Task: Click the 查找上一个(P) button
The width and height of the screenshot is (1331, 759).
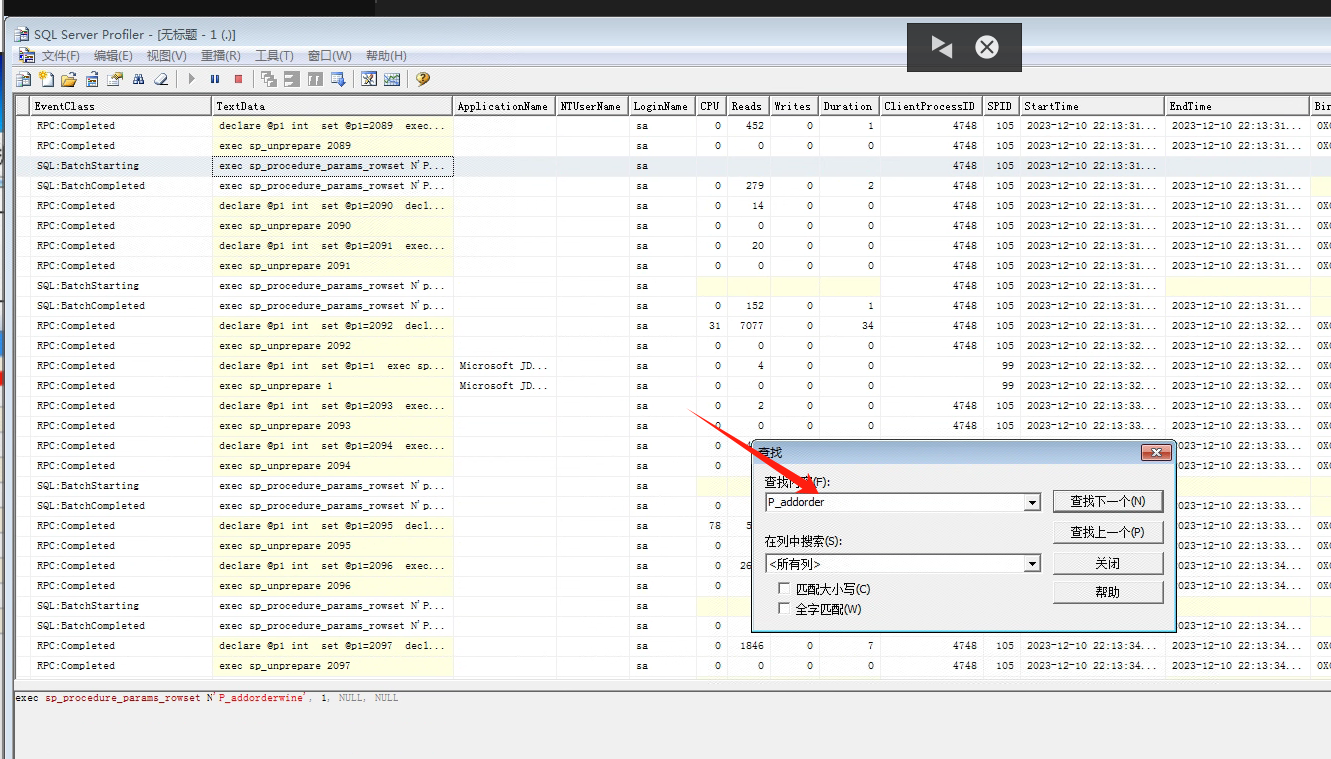Action: coord(1108,532)
